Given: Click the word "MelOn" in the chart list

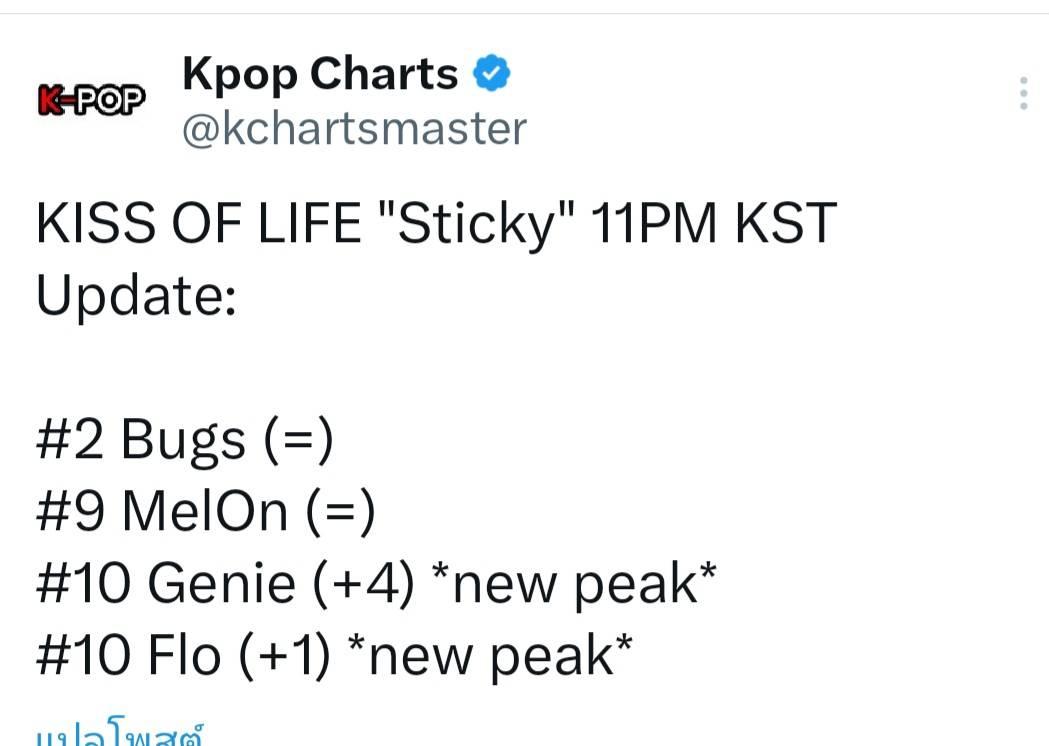Looking at the screenshot, I should click(x=205, y=512).
